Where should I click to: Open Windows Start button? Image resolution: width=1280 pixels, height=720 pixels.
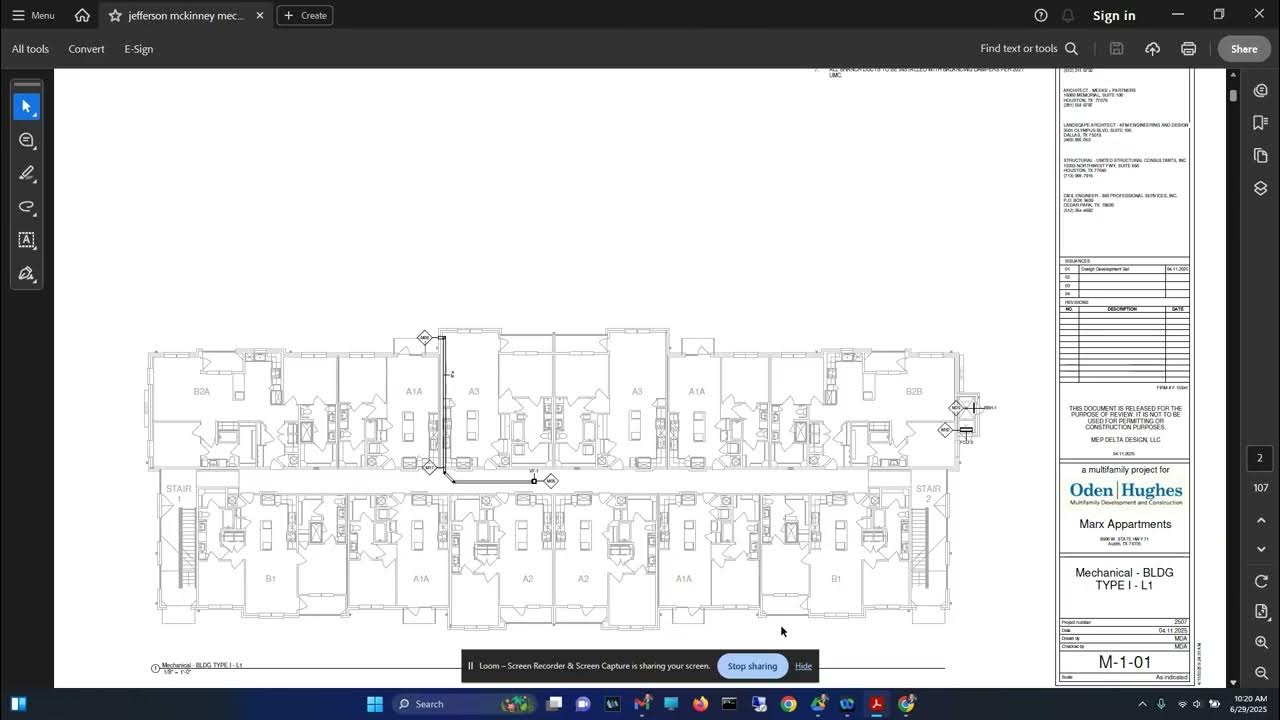(375, 704)
